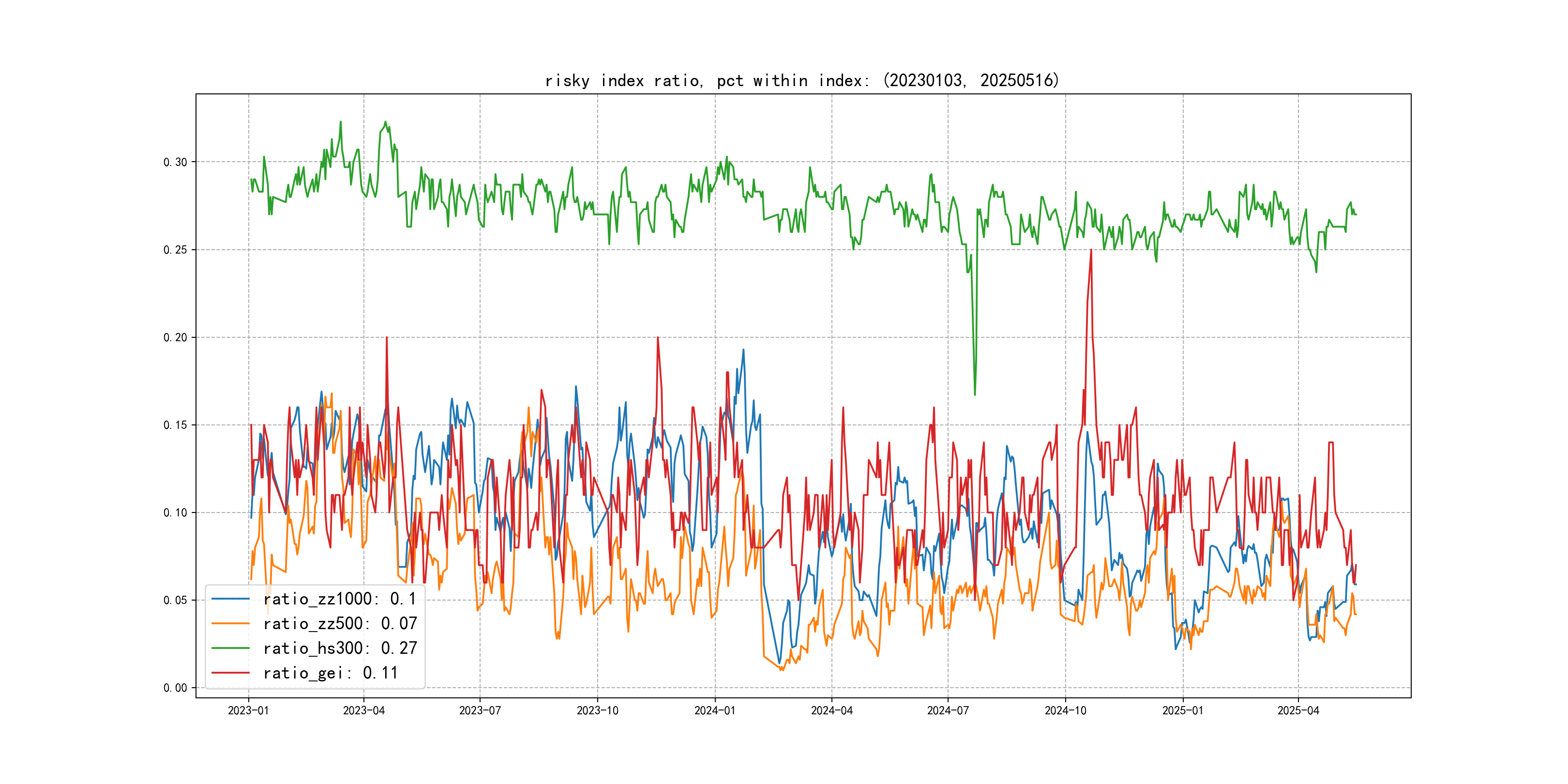Viewport: 1568px width, 784px height.
Task: Click the green line's deep dip bottom near 2024-07
Action: (x=975, y=394)
